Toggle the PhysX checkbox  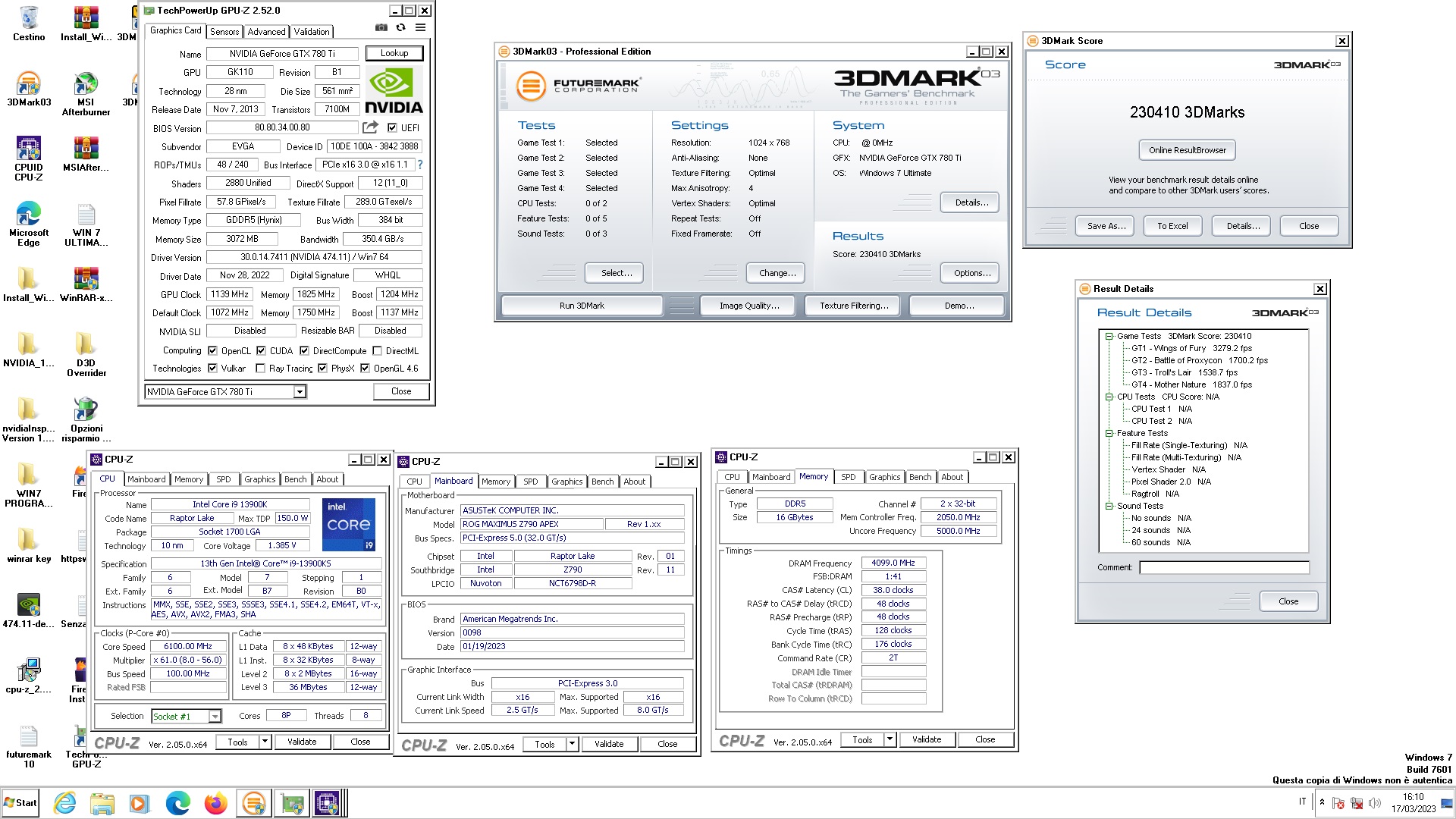pyautogui.click(x=322, y=368)
